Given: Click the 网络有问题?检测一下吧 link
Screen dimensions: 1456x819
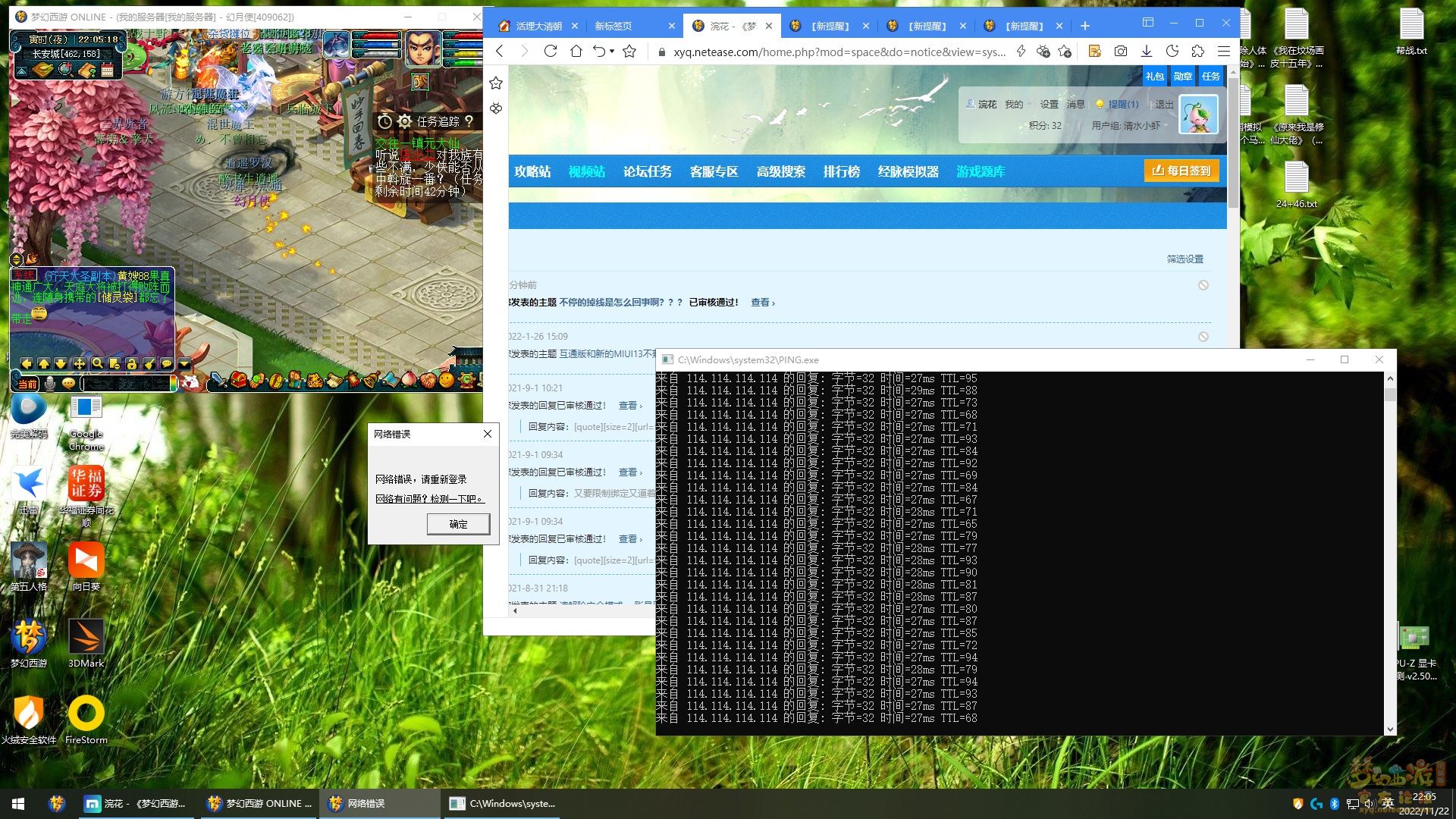Looking at the screenshot, I should pos(429,499).
